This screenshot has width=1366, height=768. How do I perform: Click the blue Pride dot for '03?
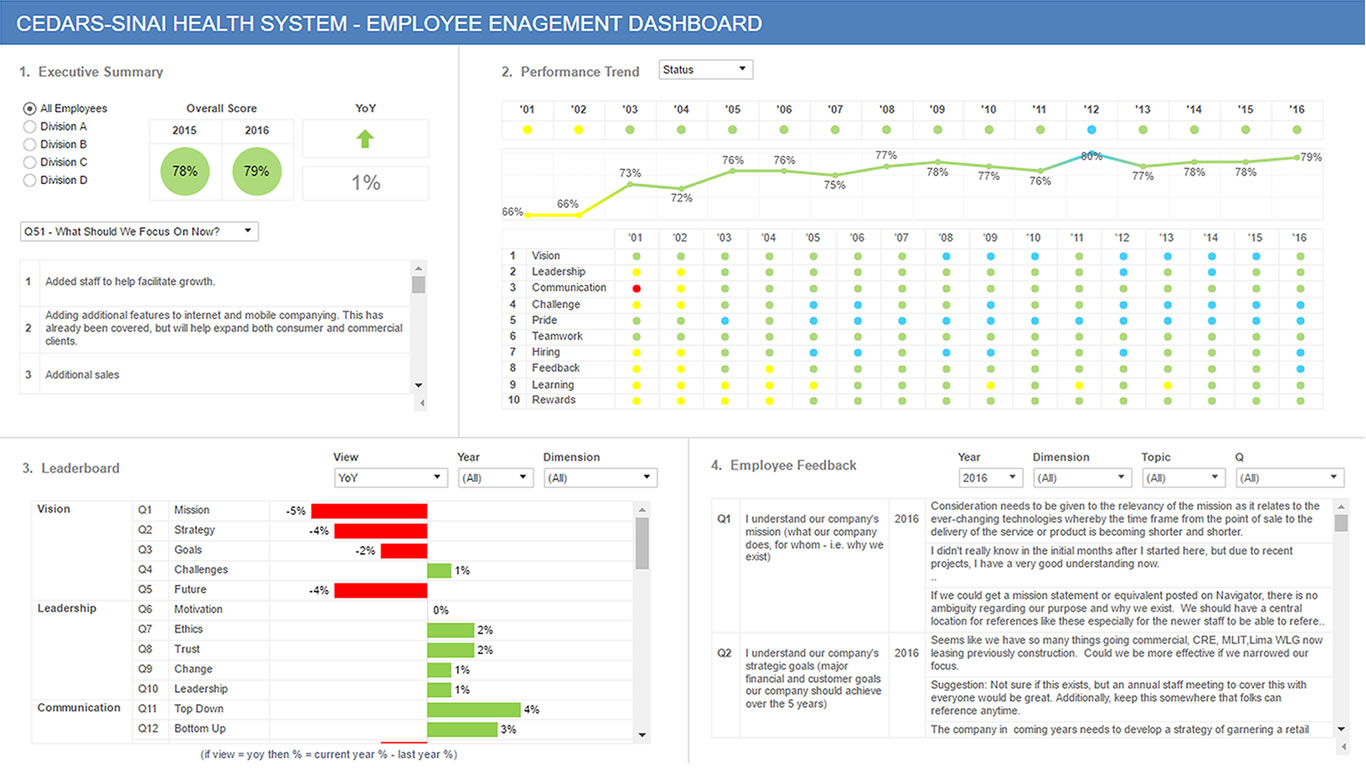[724, 320]
